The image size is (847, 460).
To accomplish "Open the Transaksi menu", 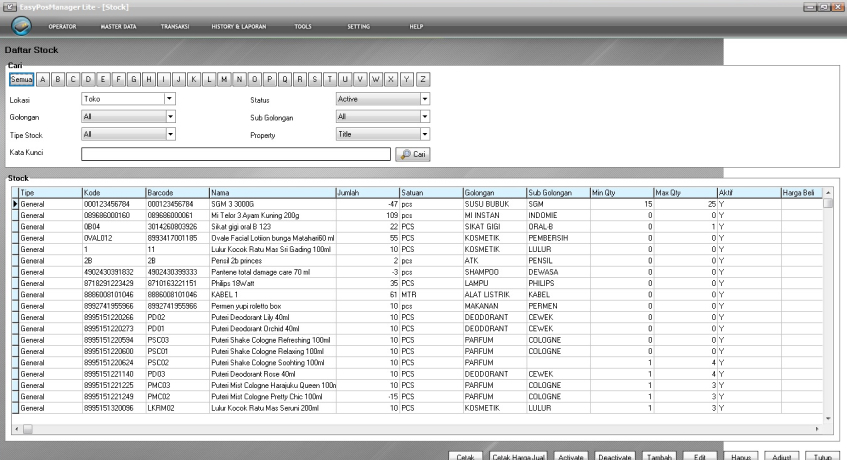I will (173, 27).
